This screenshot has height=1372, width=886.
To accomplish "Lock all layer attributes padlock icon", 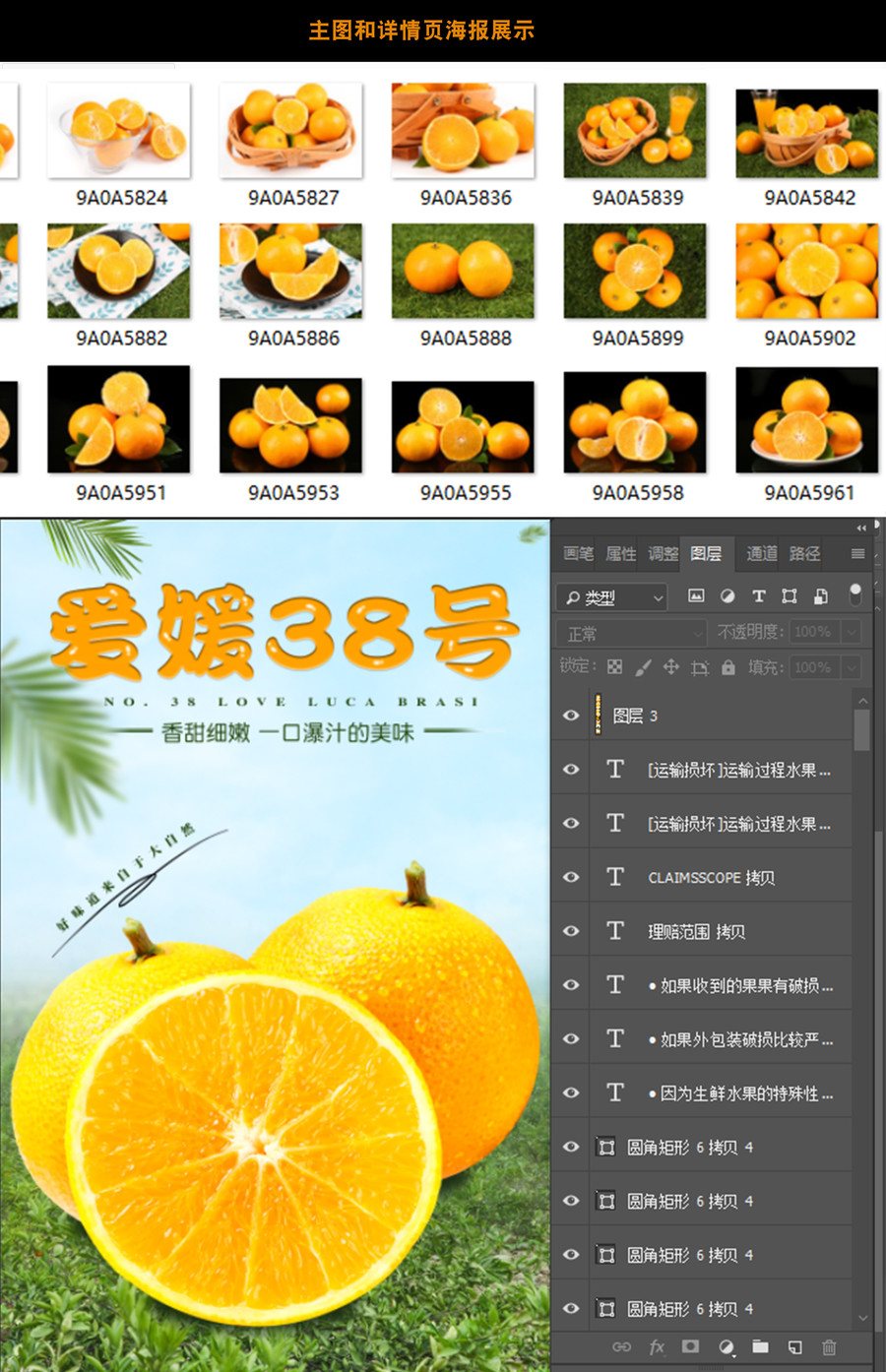I will point(728,667).
